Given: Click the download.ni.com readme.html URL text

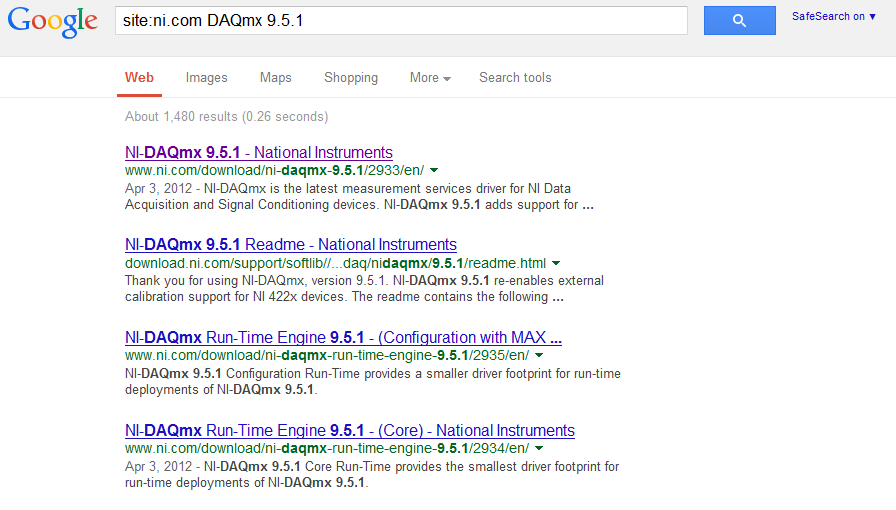Looking at the screenshot, I should pos(335,264).
